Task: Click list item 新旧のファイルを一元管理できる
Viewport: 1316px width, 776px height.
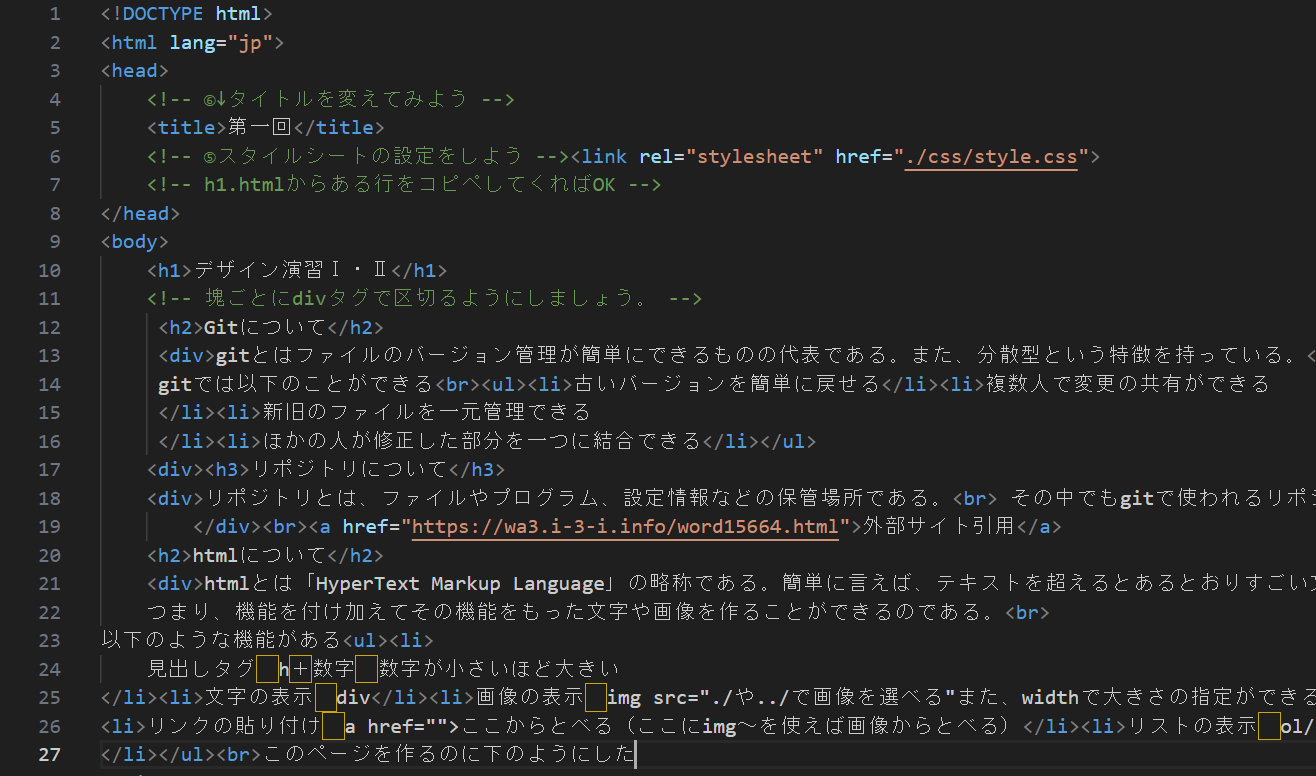Action: click(426, 412)
